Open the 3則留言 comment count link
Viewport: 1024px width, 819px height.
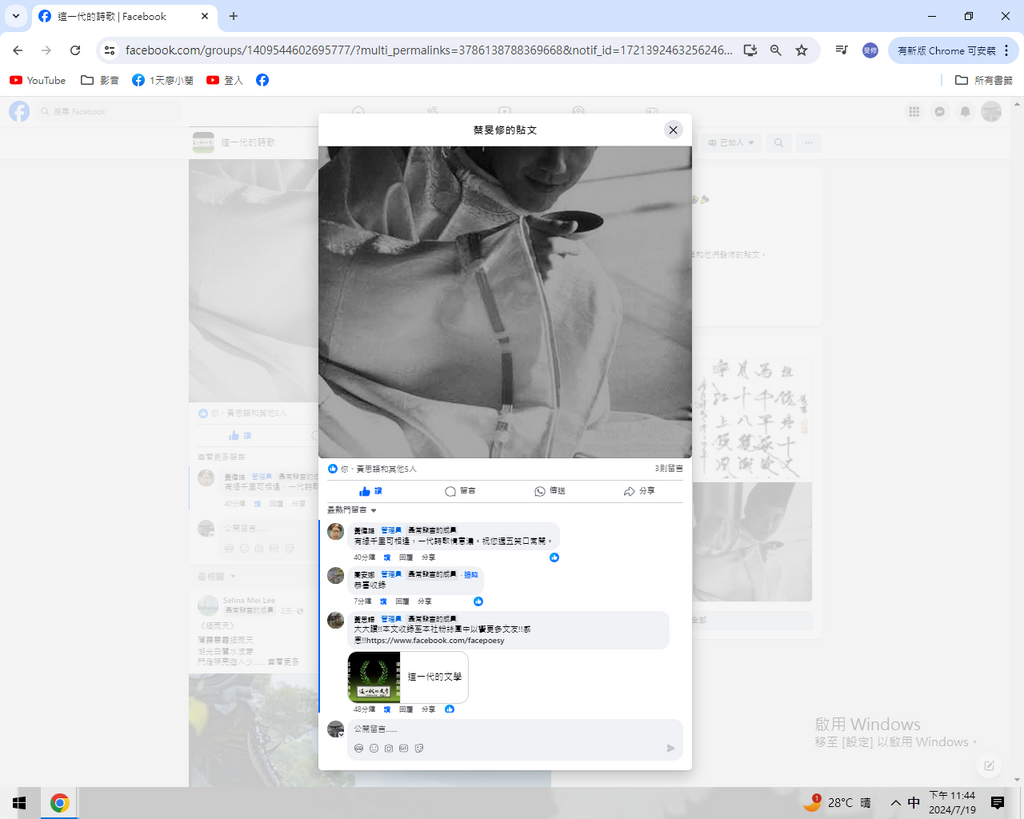click(668, 468)
